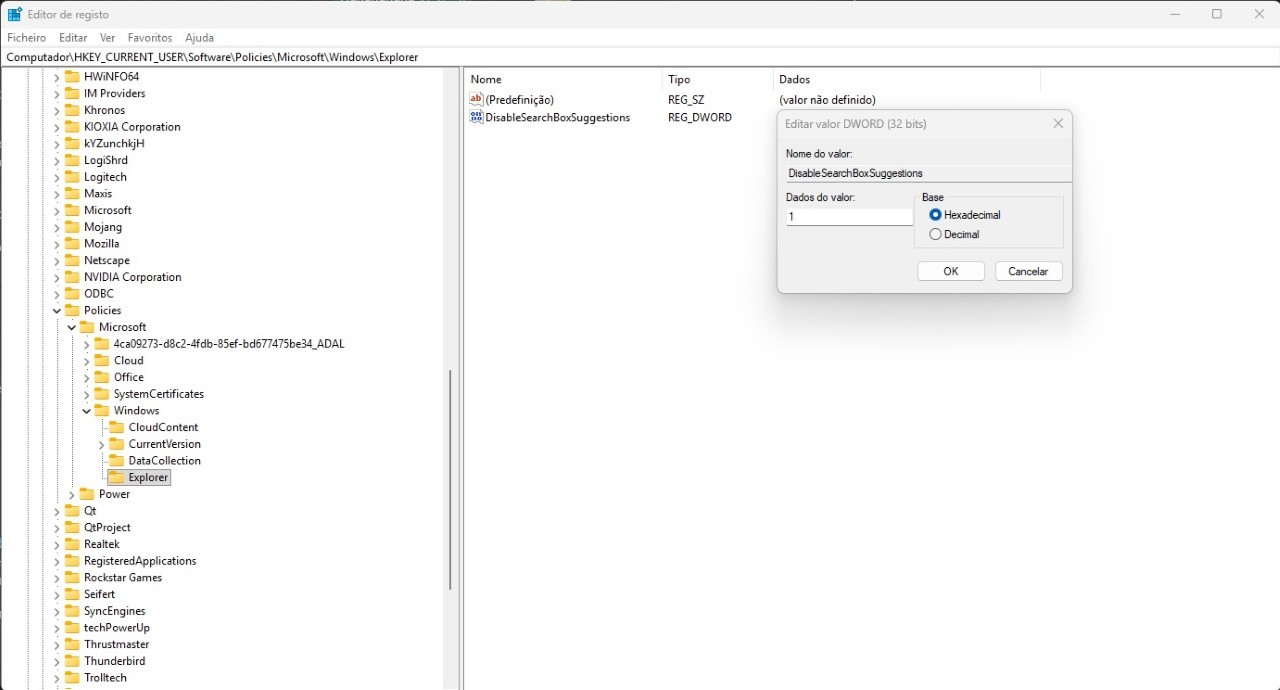Screen dimensions: 1280x690
Task: Click the registry tree vertical scrollbar
Action: pyautogui.click(x=451, y=480)
